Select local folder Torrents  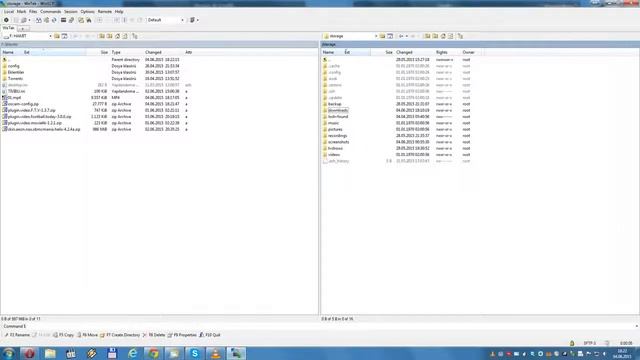point(16,79)
